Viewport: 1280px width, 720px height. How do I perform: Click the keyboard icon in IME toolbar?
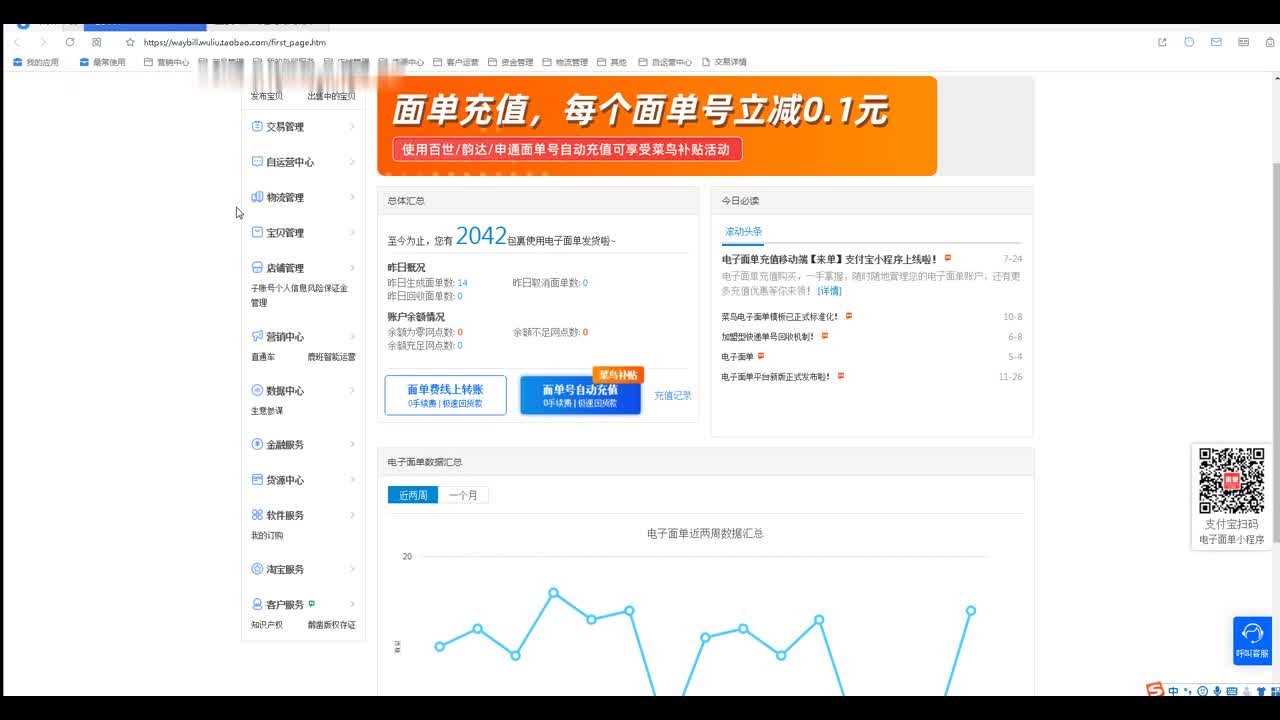[1232, 691]
